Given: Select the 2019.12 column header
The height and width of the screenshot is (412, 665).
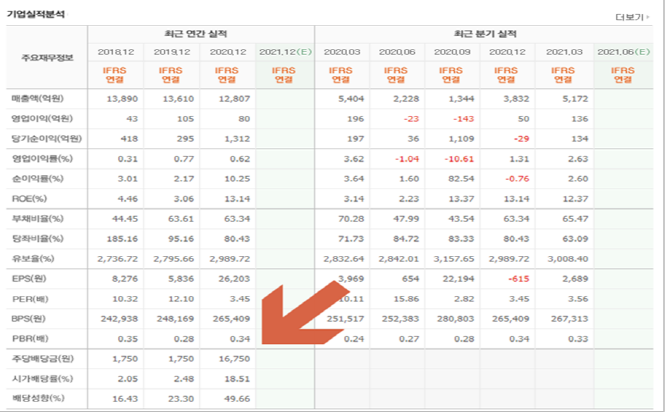Looking at the screenshot, I should (172, 52).
